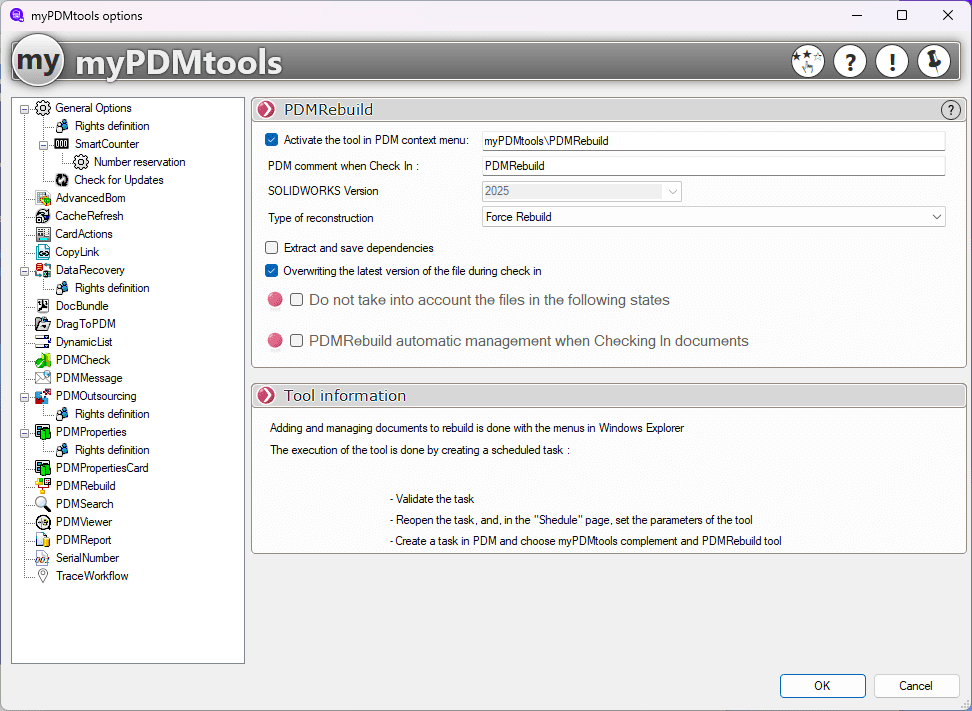Select the PDMSearch tool in the sidebar
Viewport: 972px width, 711px height.
coord(84,503)
